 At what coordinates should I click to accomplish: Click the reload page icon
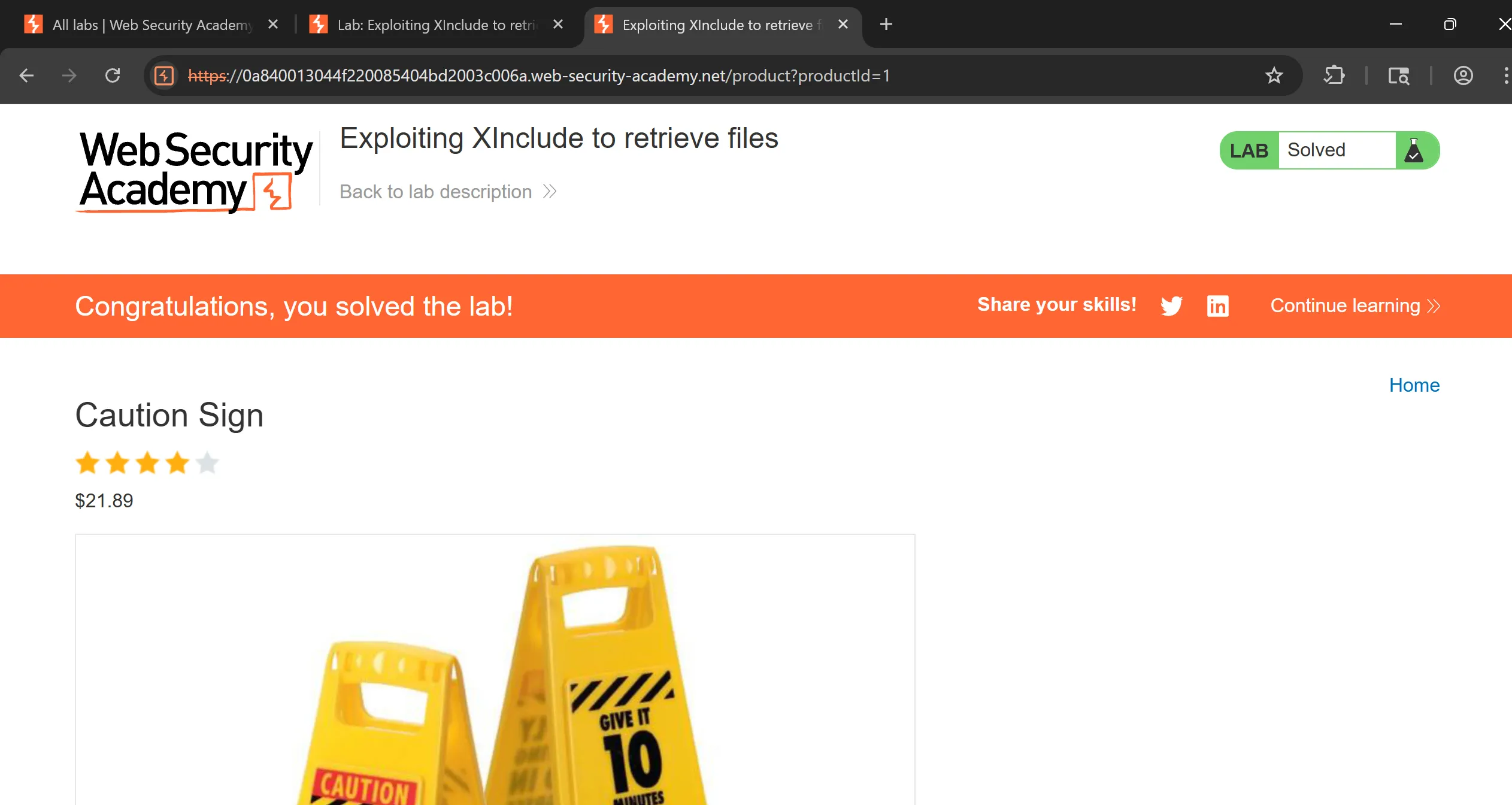pyautogui.click(x=113, y=75)
